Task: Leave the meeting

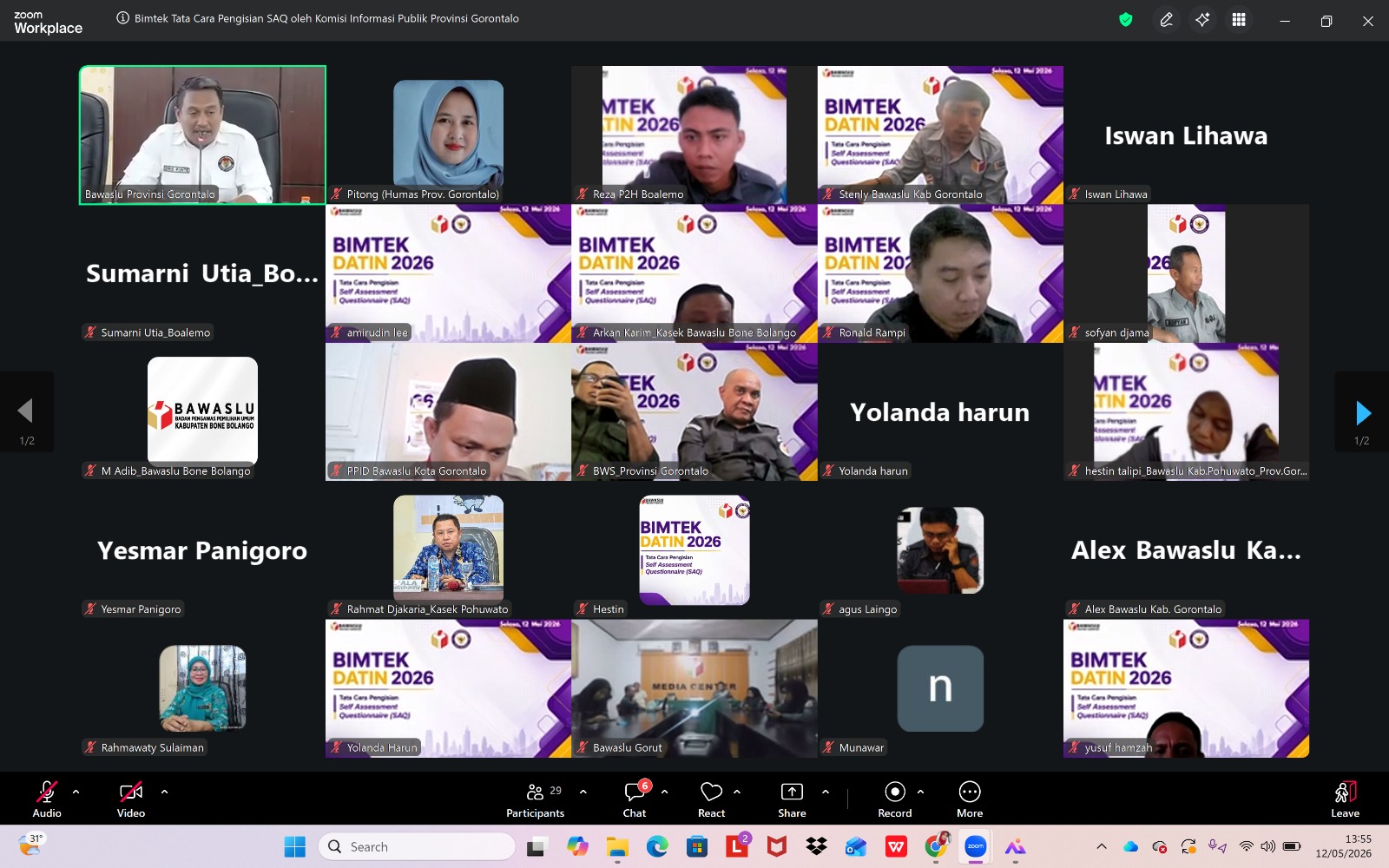Action: (1346, 799)
